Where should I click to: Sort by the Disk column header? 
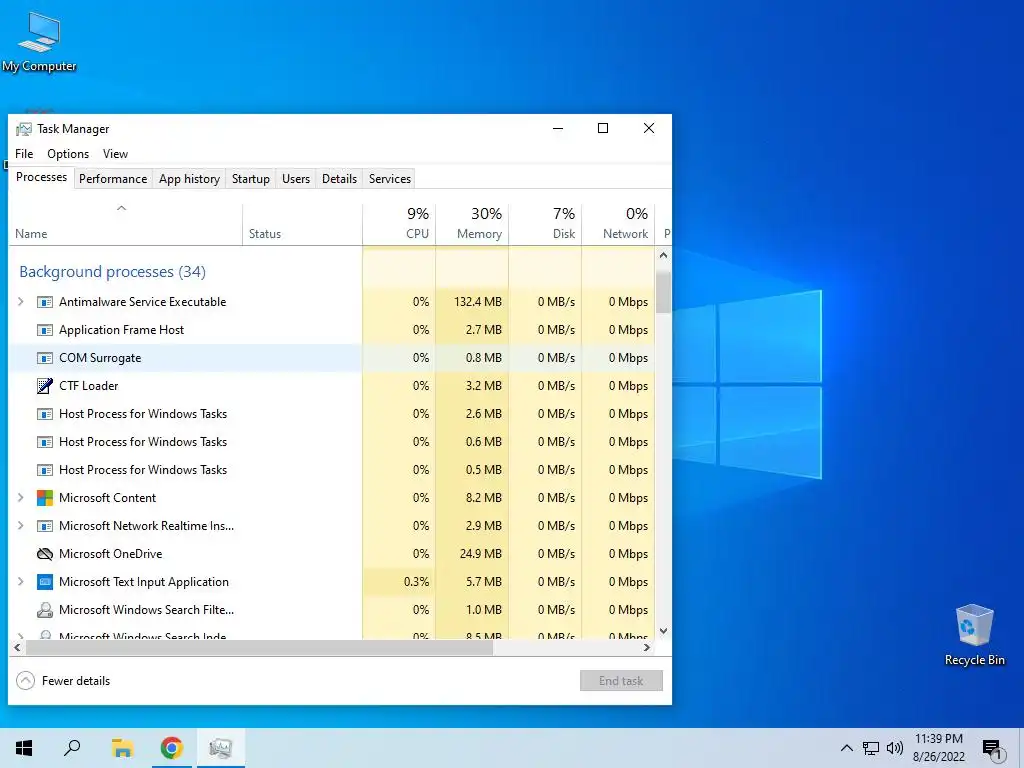545,224
